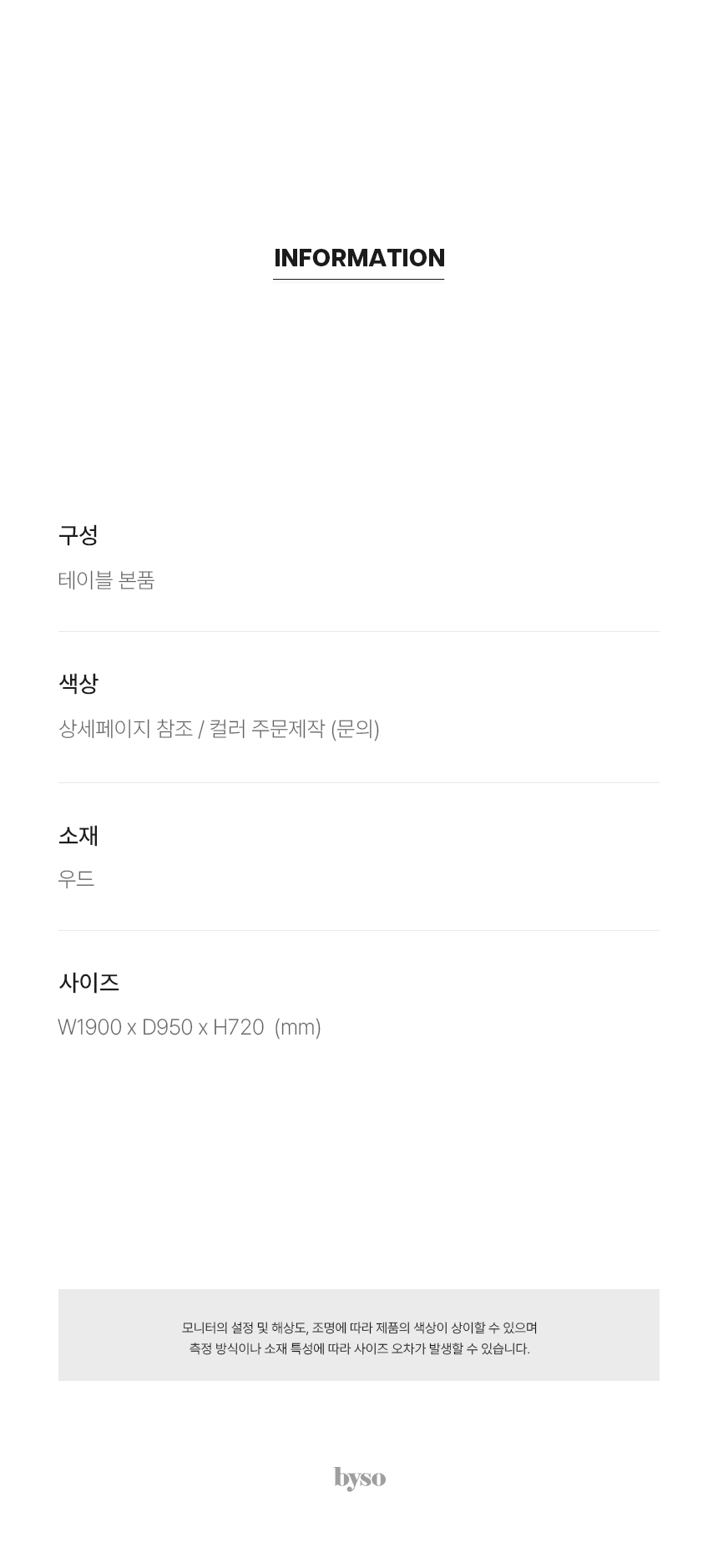Click the W1900 x D950 x H720 dimensions
The height and width of the screenshot is (1568, 718).
pos(161,1027)
